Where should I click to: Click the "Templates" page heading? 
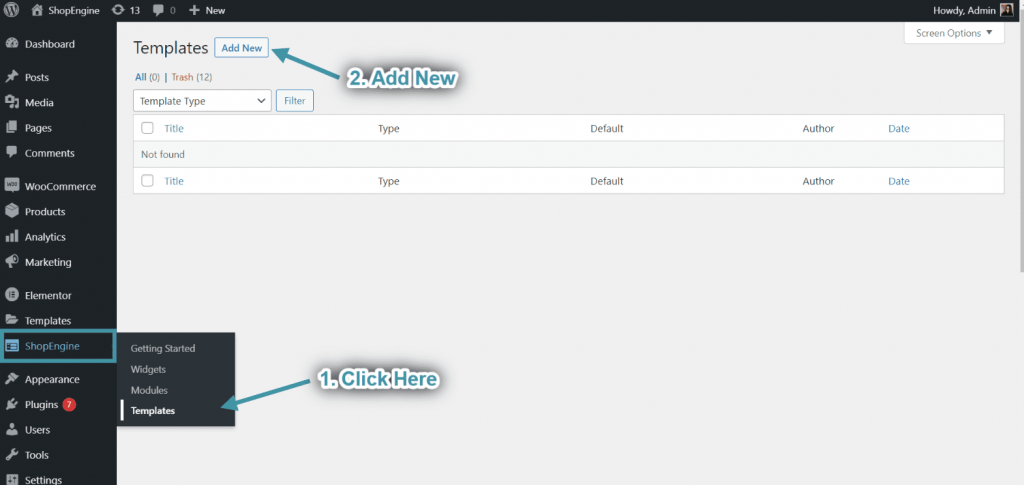(170, 48)
